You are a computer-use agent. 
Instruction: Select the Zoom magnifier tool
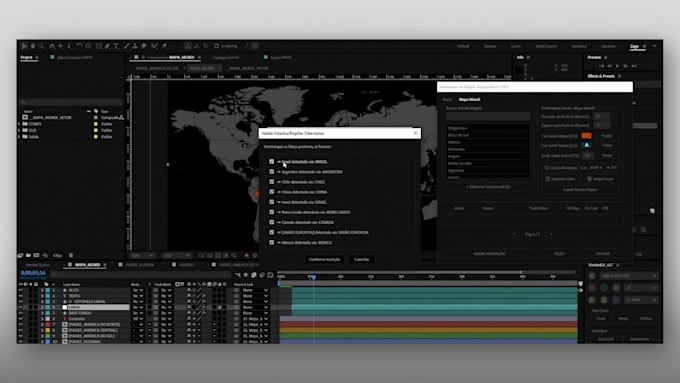click(41, 46)
